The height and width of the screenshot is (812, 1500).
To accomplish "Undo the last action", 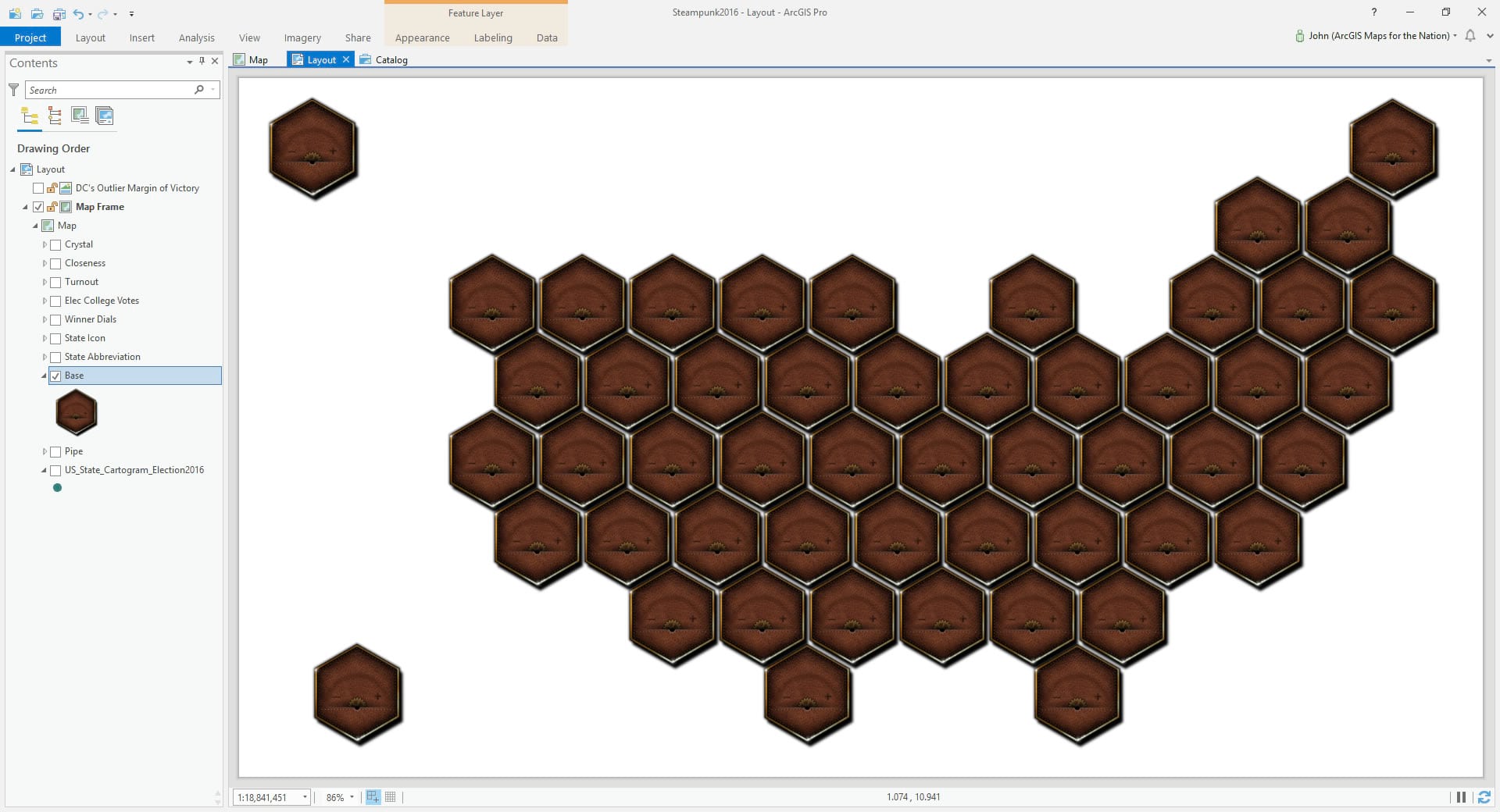I will [x=78, y=13].
